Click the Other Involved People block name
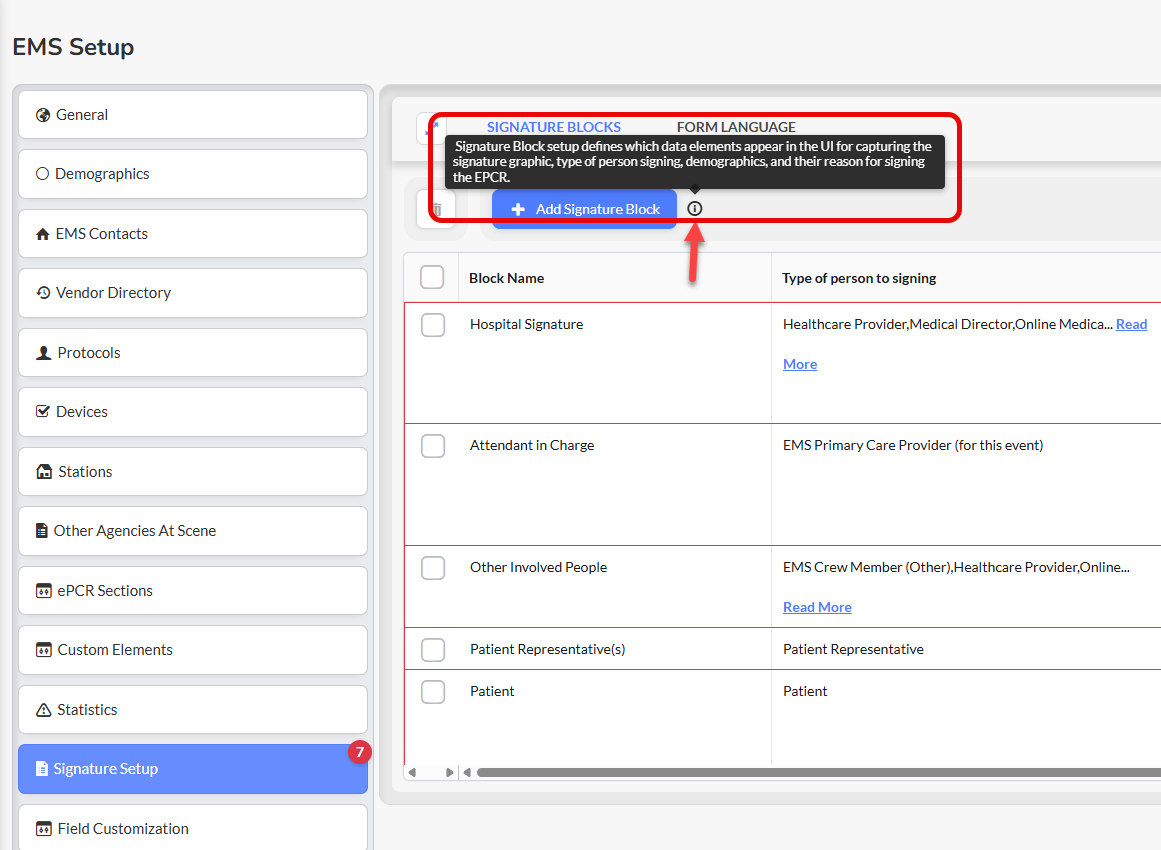This screenshot has width=1161, height=850. pyautogui.click(x=538, y=568)
